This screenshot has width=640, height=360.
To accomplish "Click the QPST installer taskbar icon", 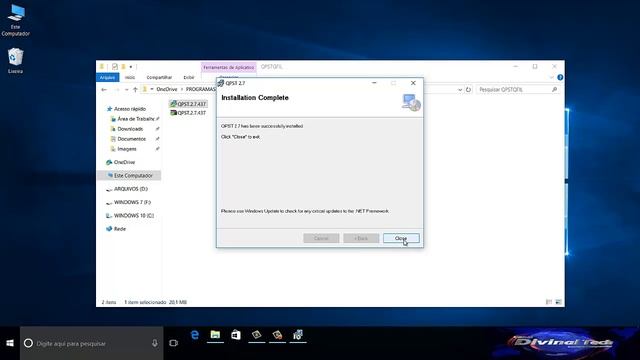I will (x=298, y=336).
